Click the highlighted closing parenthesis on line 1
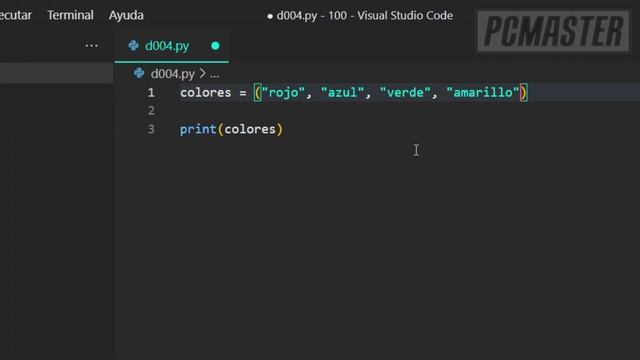 524,93
